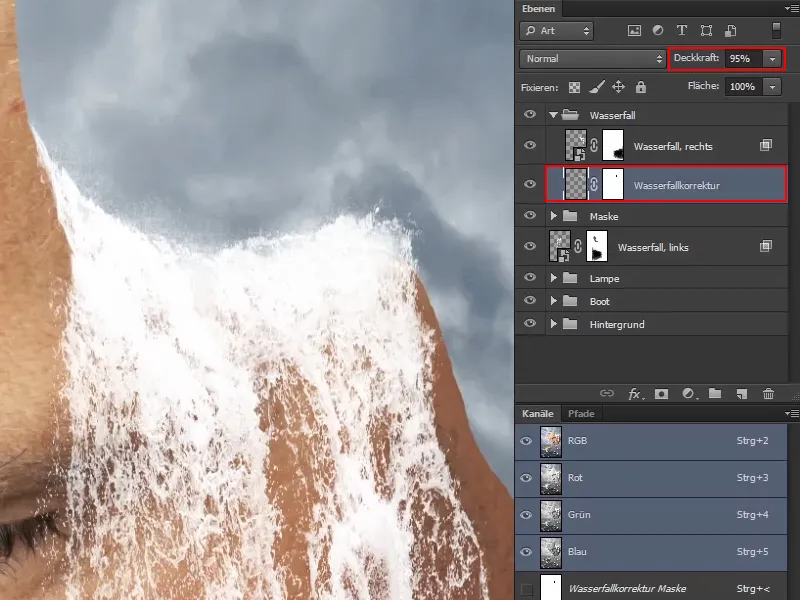Open the fx layer style menu
The image size is (800, 600).
pyautogui.click(x=635, y=393)
